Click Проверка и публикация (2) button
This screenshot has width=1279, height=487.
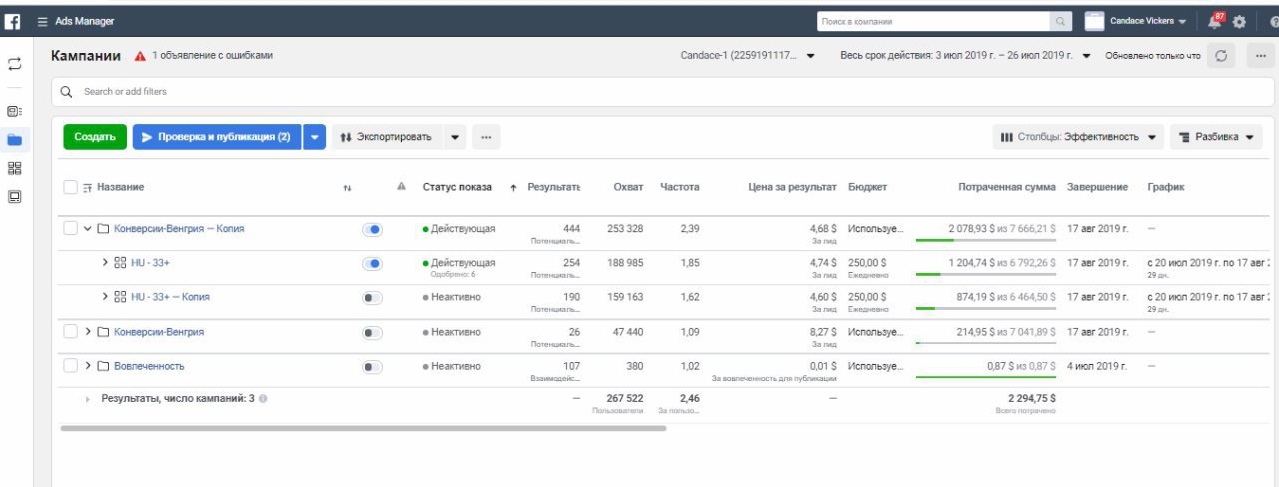click(217, 137)
